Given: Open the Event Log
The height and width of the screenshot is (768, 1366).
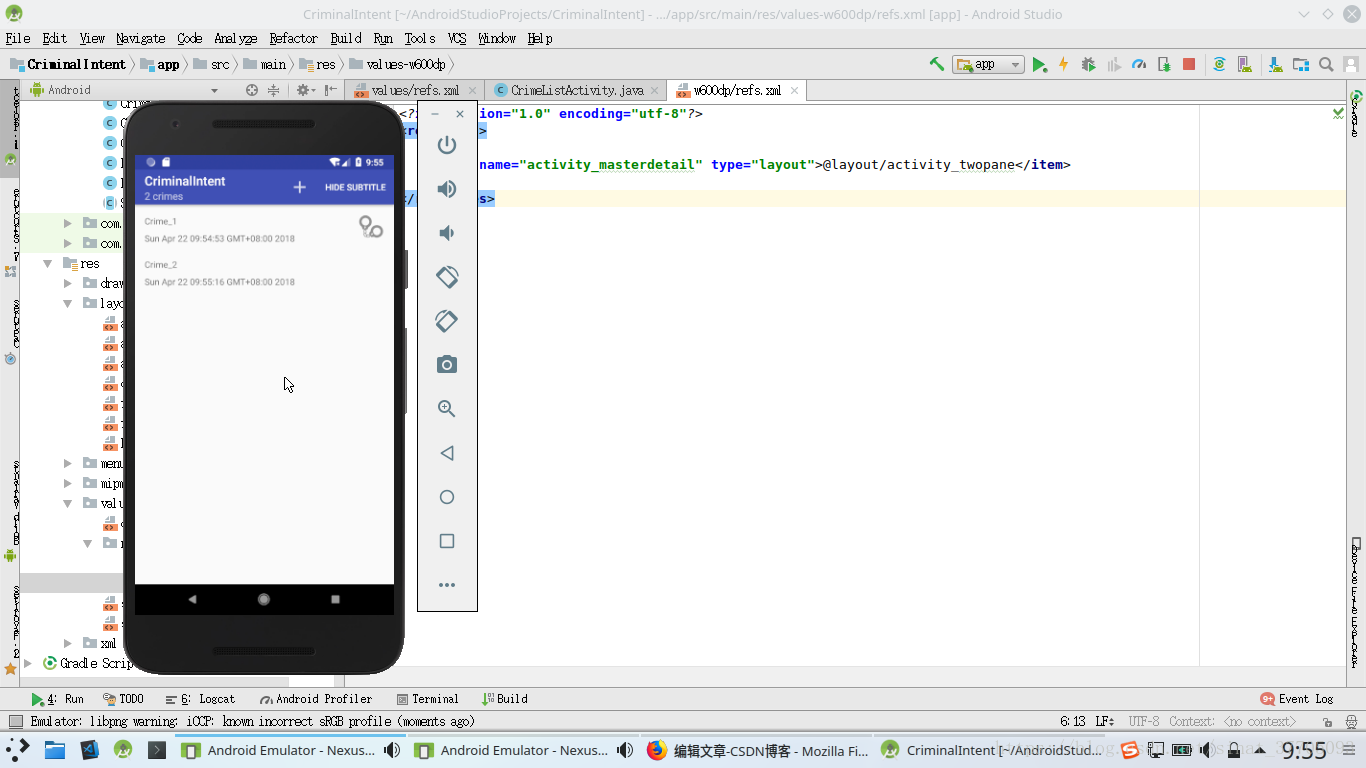Looking at the screenshot, I should point(1297,699).
